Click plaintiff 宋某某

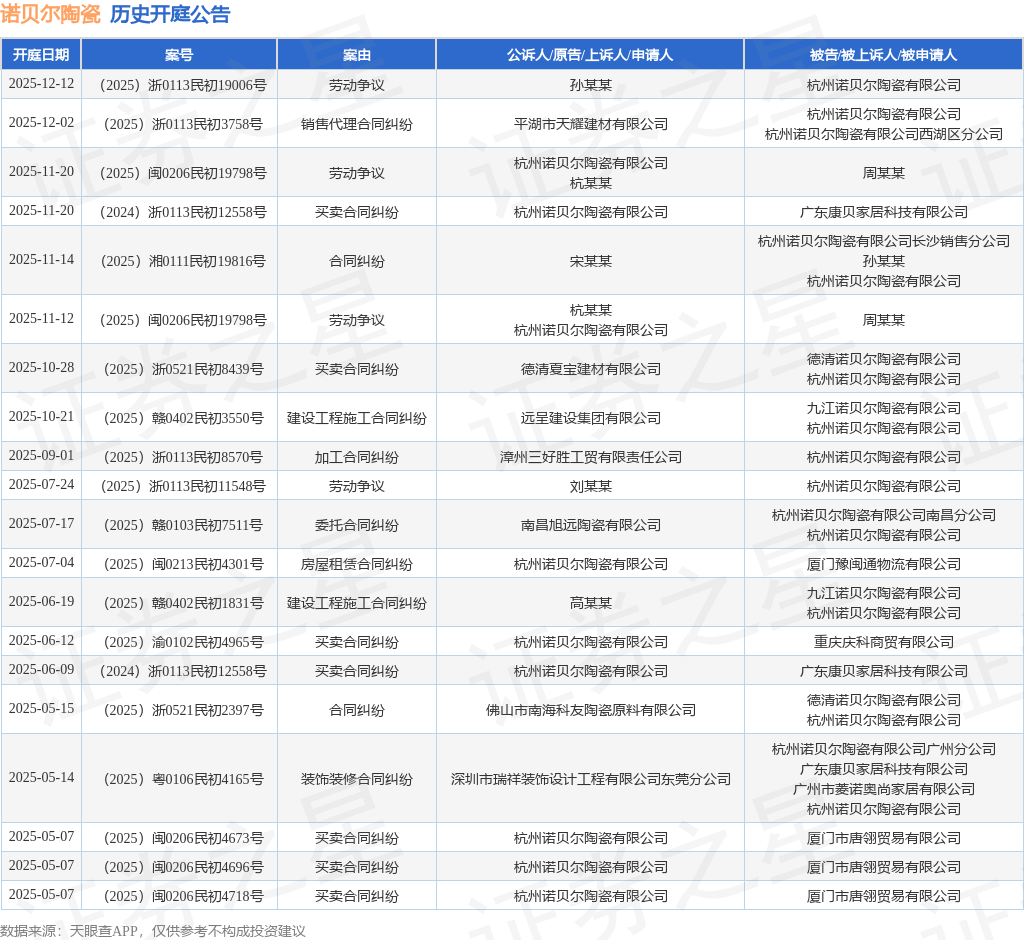point(590,261)
